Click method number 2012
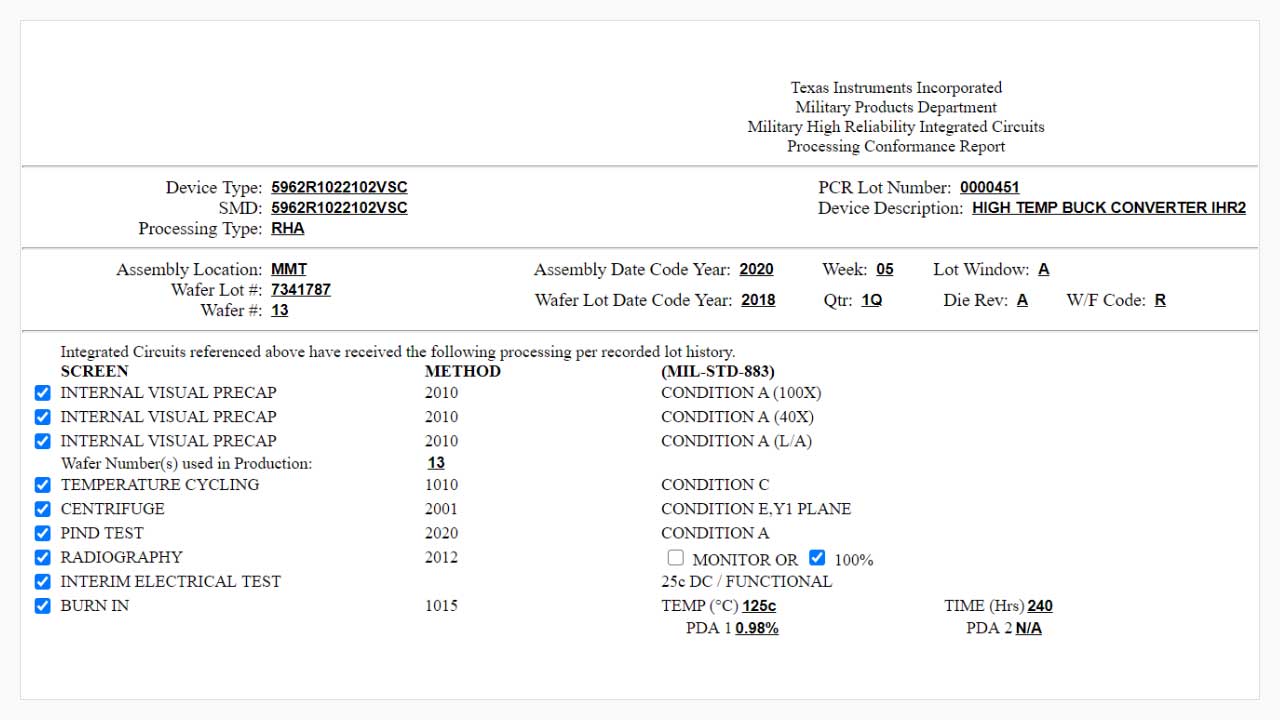This screenshot has width=1280, height=720. click(x=441, y=557)
